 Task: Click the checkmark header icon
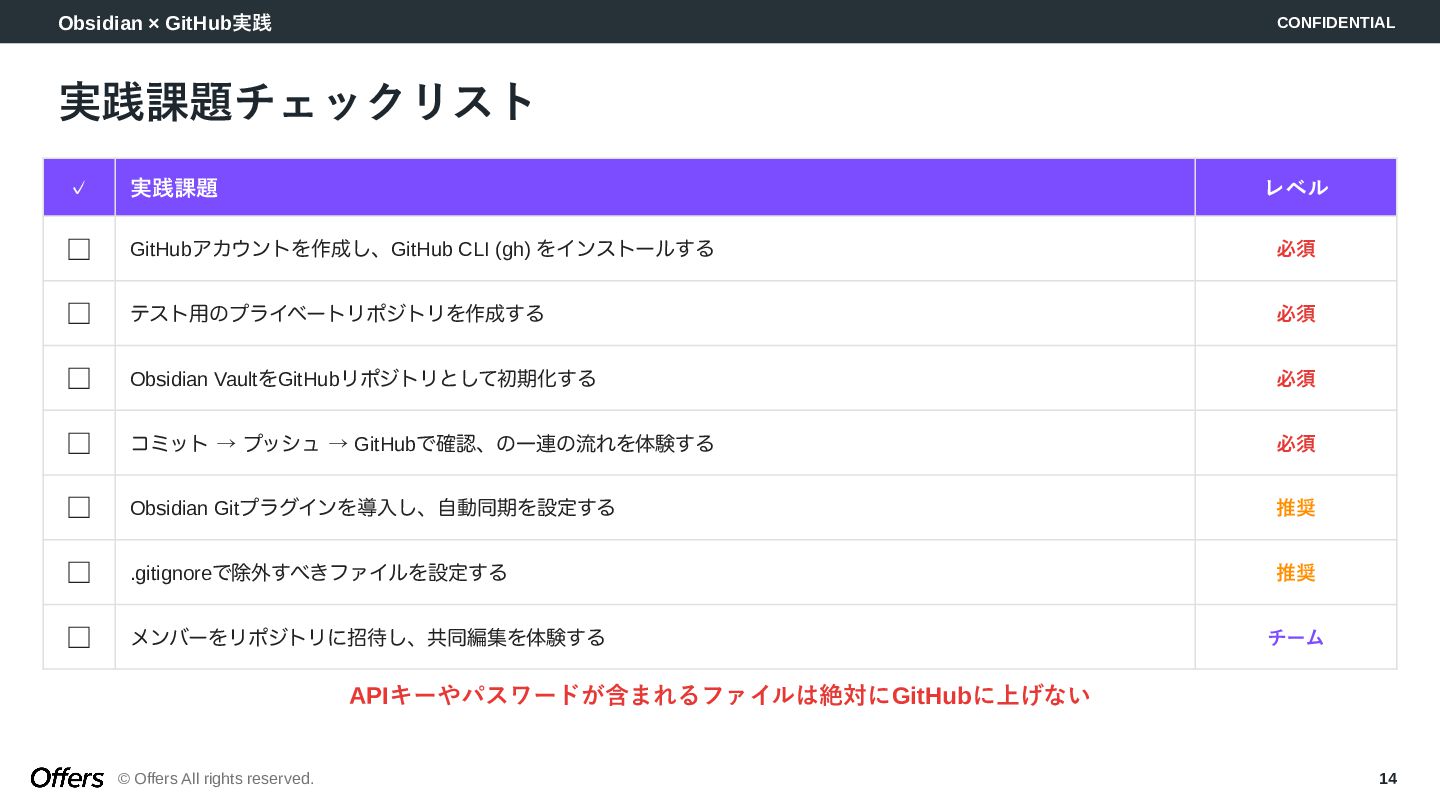click(x=79, y=188)
